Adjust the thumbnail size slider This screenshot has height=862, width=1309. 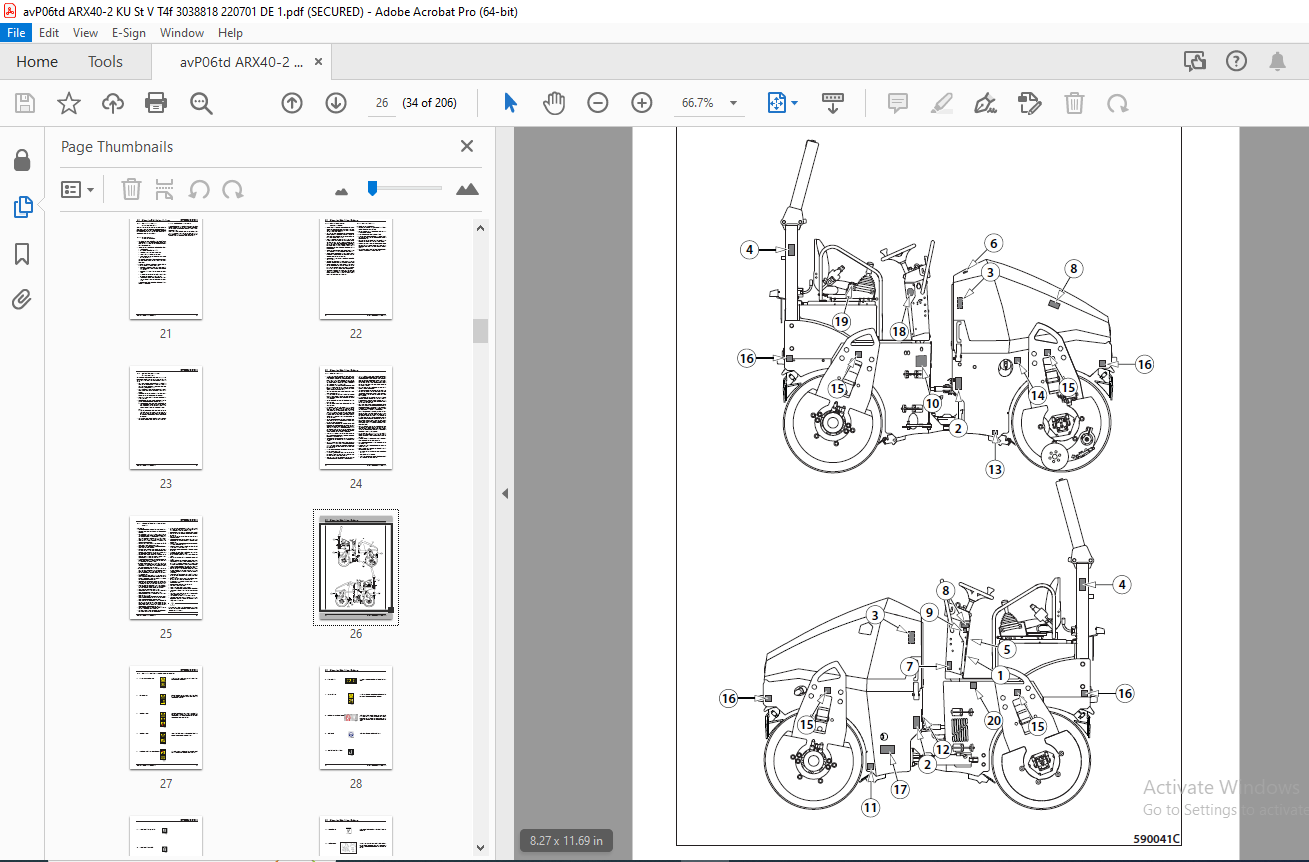[x=372, y=187]
